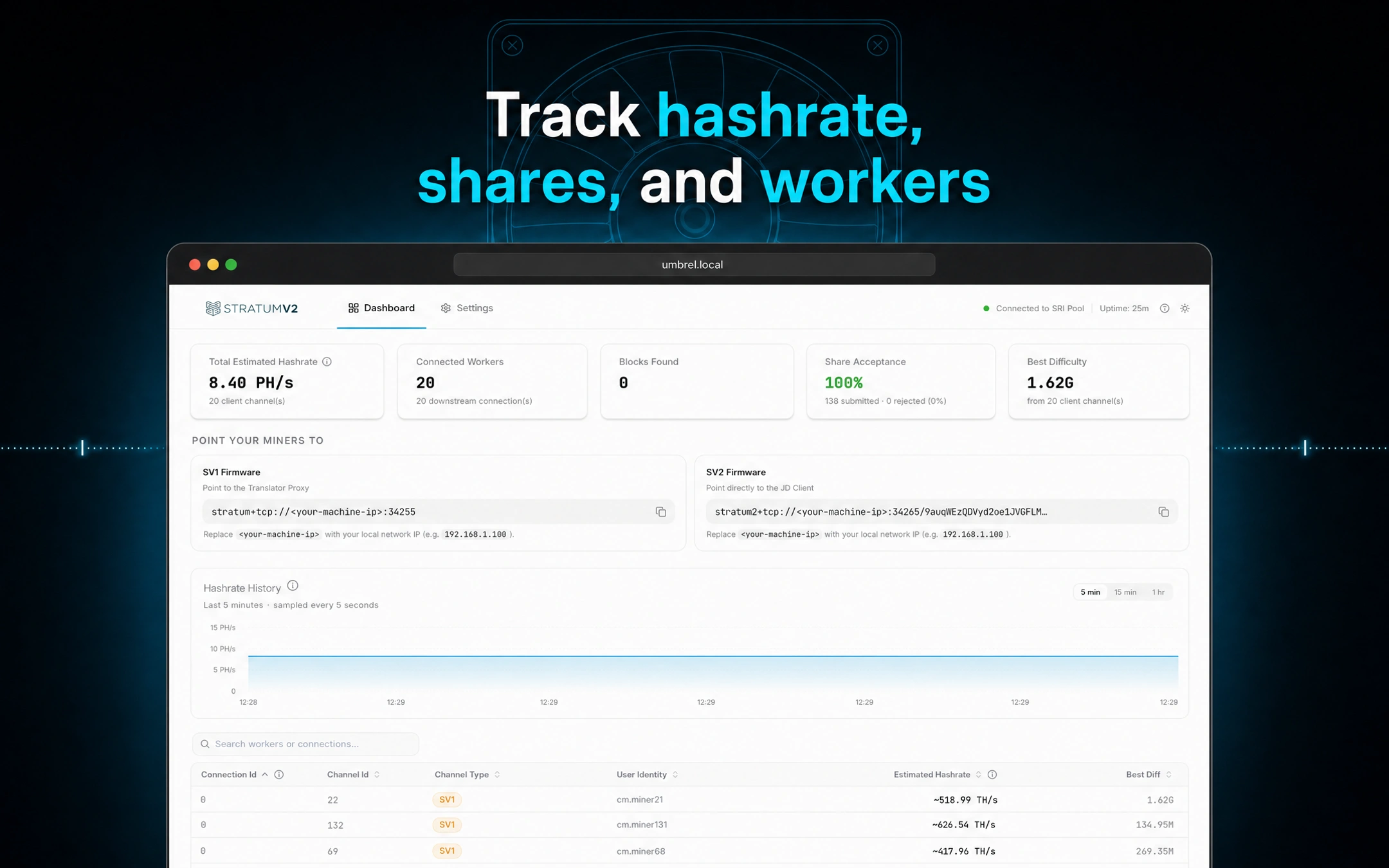Switch to the Settings tab
The image size is (1389, 868).
[x=467, y=308]
